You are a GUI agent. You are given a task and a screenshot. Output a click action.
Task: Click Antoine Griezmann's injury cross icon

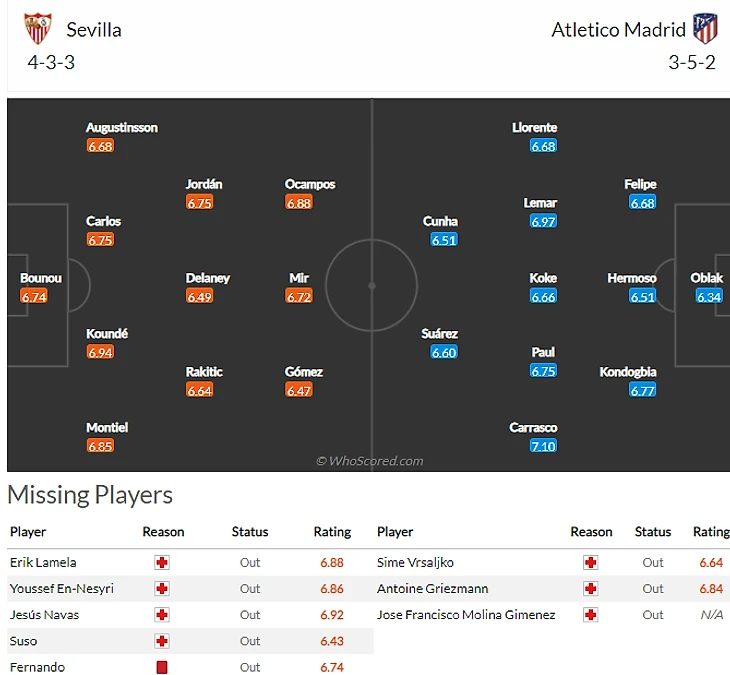point(590,589)
